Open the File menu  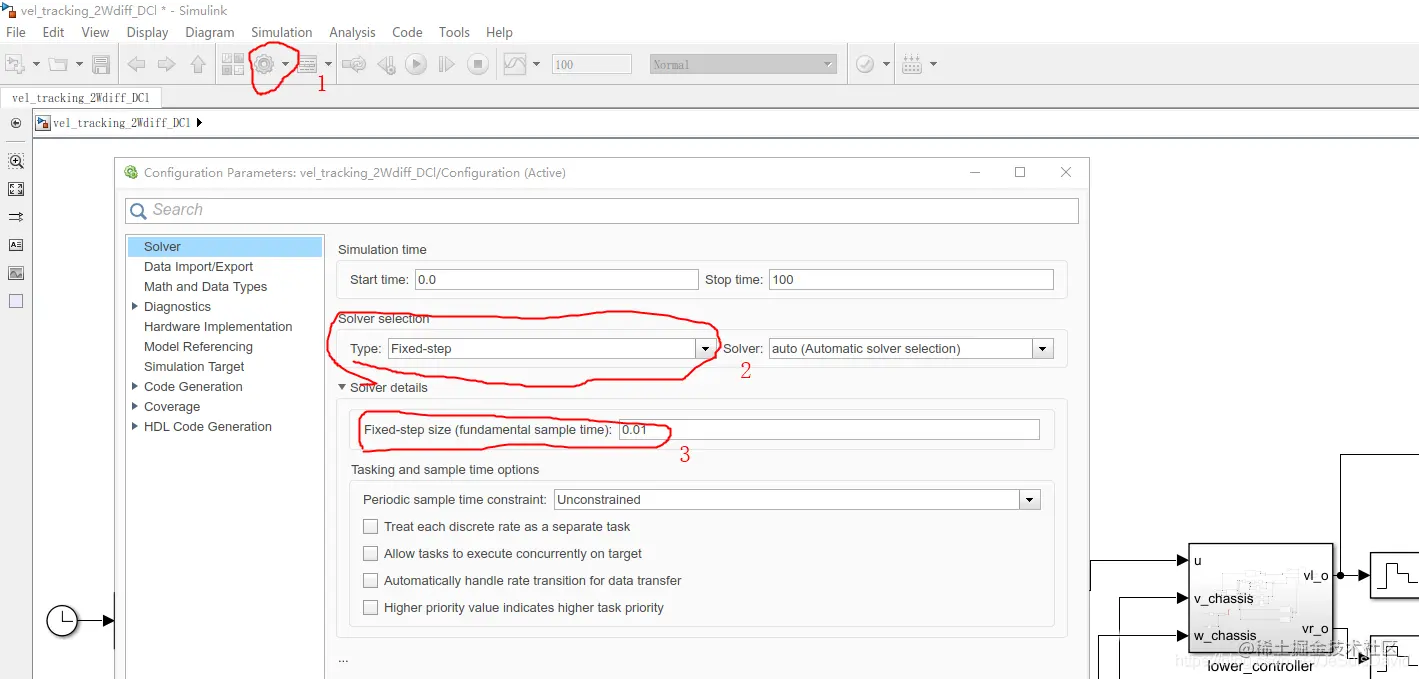tap(16, 32)
